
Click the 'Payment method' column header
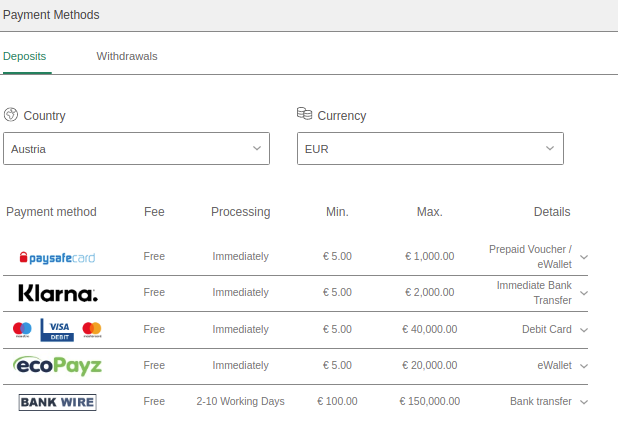tap(51, 212)
